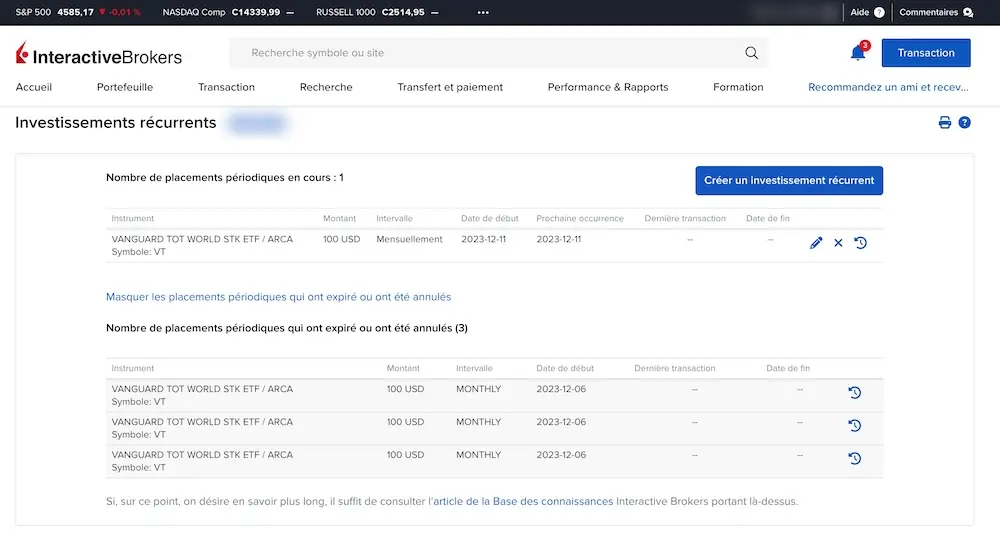Screen dimensions: 1000x542
Task: Click the search magnifier icon
Action: point(751,53)
